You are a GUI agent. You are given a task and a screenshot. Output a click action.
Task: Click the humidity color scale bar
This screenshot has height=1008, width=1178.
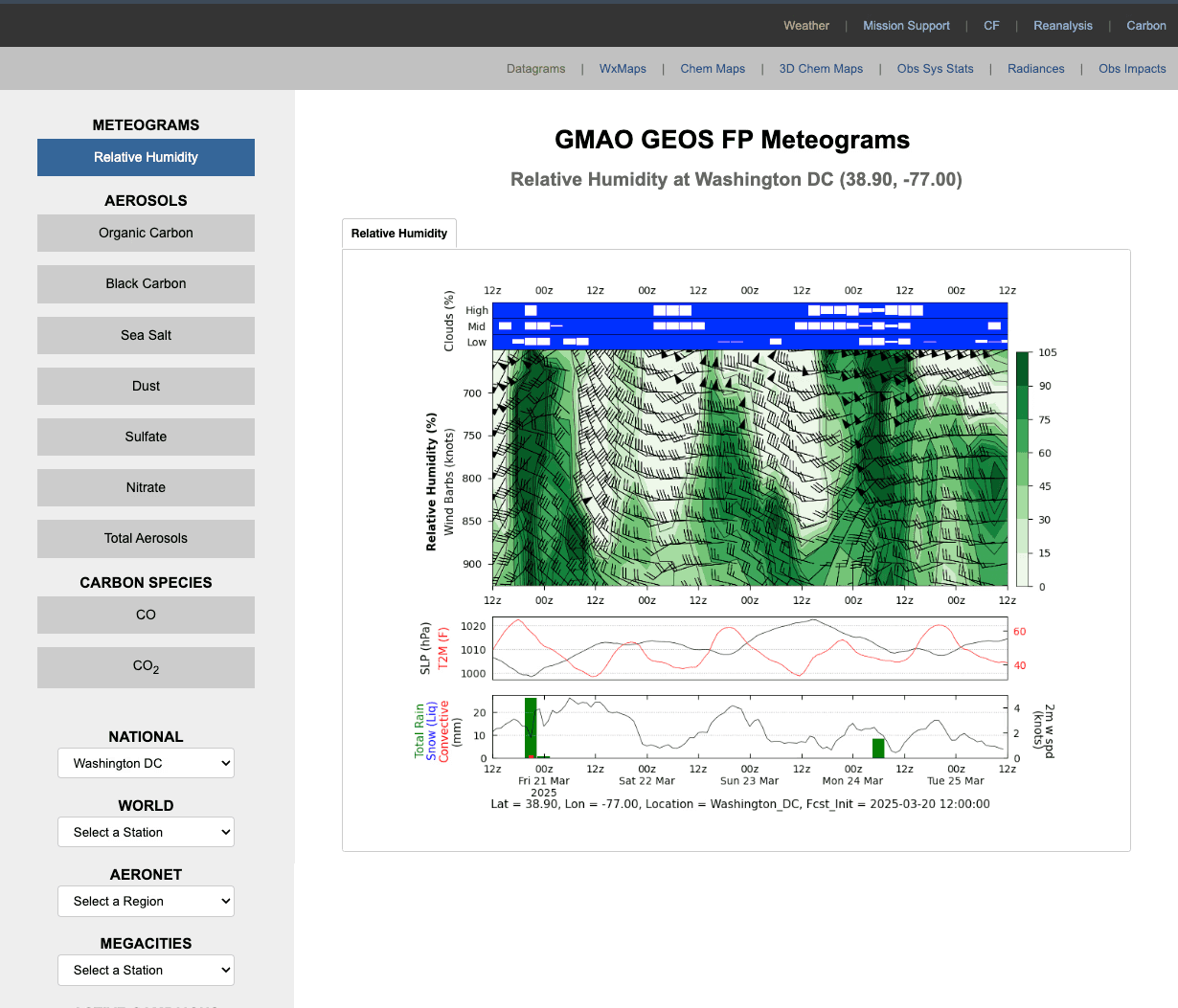point(1023,469)
